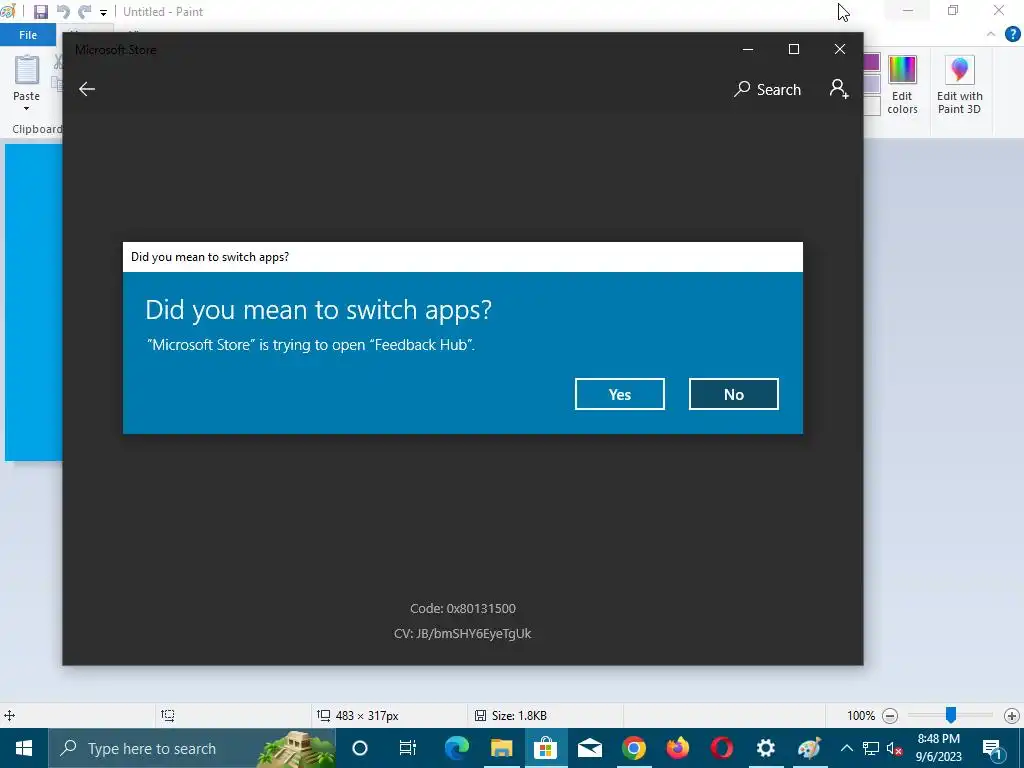Screen dimensions: 1024x768
Task: Open Mail app from taskbar
Action: coord(590,748)
